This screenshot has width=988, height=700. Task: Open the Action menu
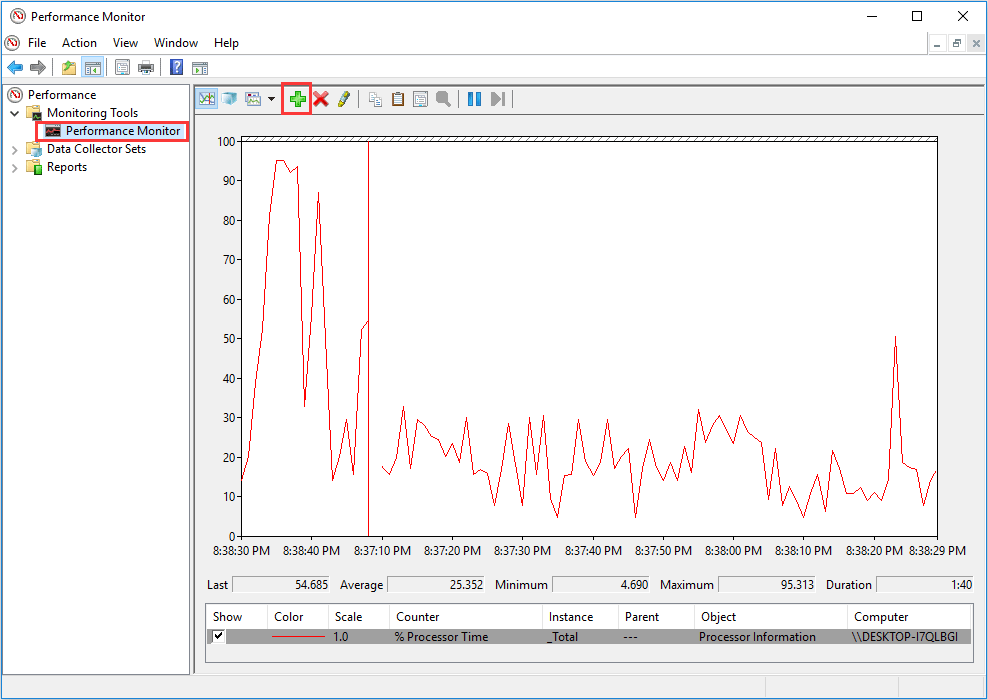pos(79,43)
